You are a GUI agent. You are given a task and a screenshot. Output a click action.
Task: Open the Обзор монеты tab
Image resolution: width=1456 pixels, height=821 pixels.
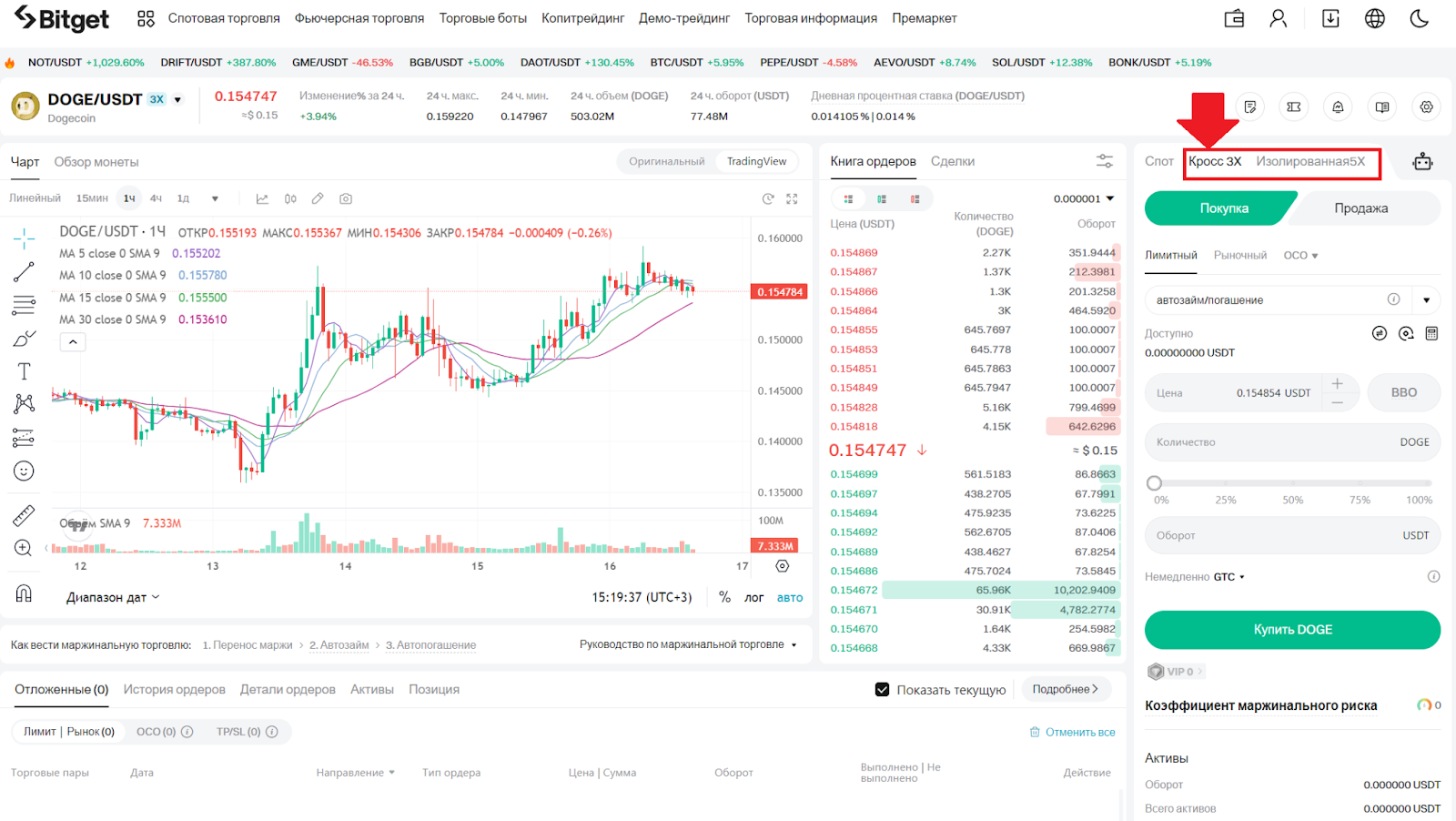96,162
